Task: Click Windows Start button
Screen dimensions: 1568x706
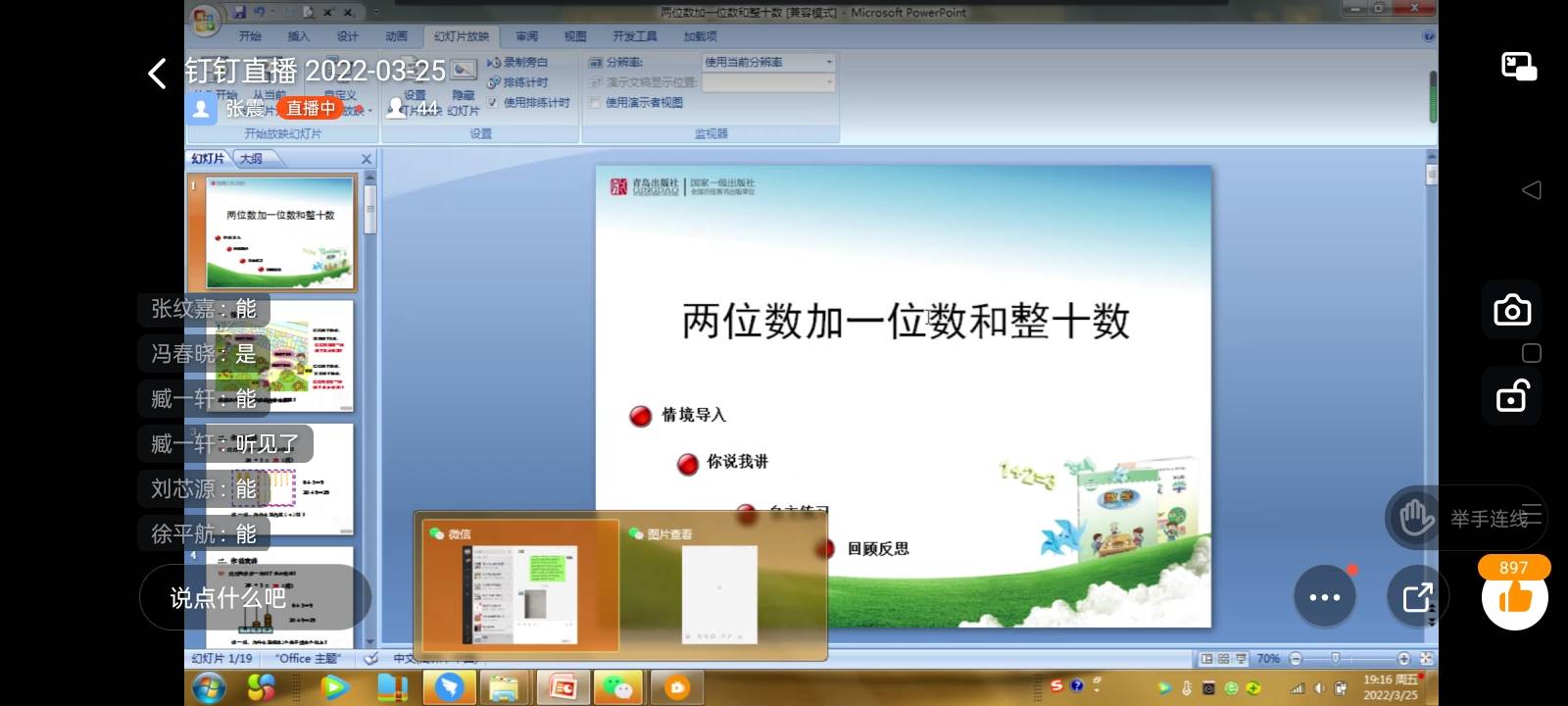Action: click(x=208, y=688)
